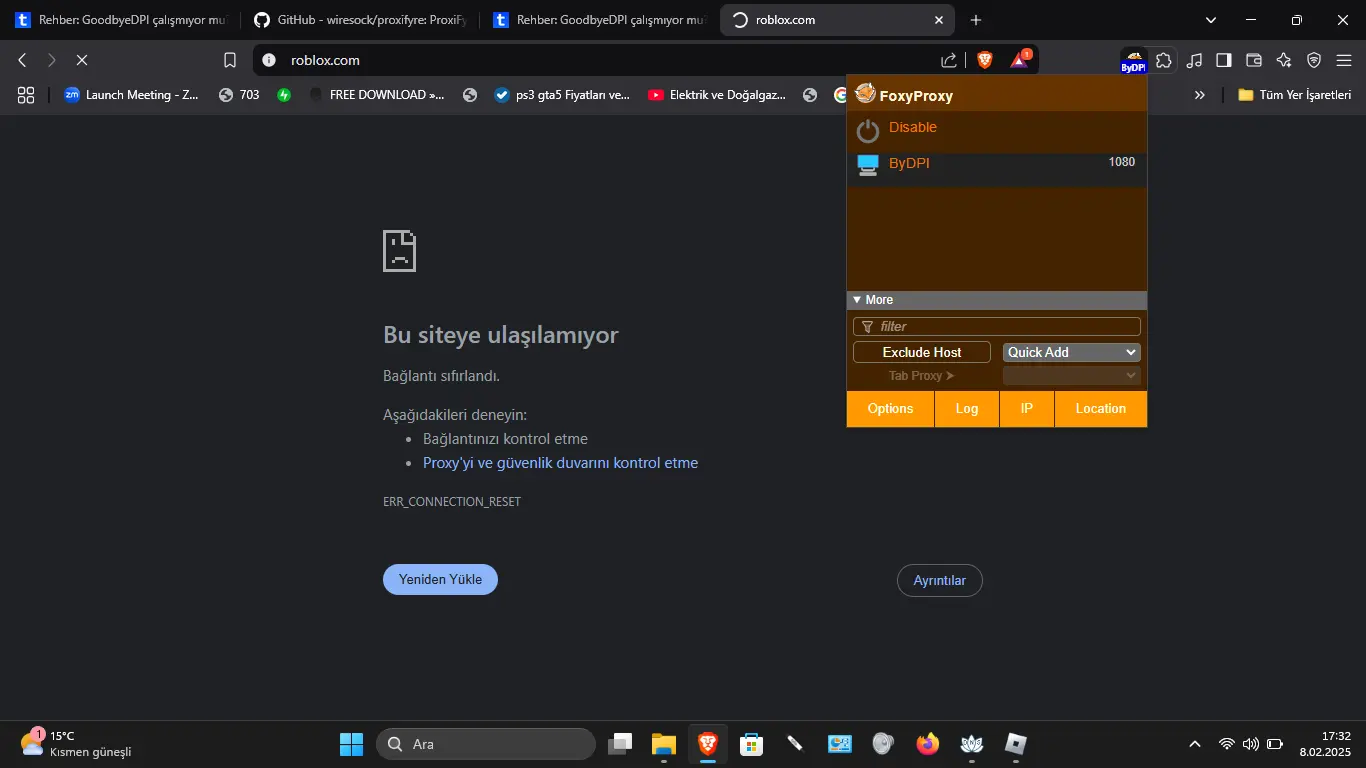Image resolution: width=1366 pixels, height=768 pixels.
Task: Click the Ayrıntılar details button
Action: coord(940,581)
